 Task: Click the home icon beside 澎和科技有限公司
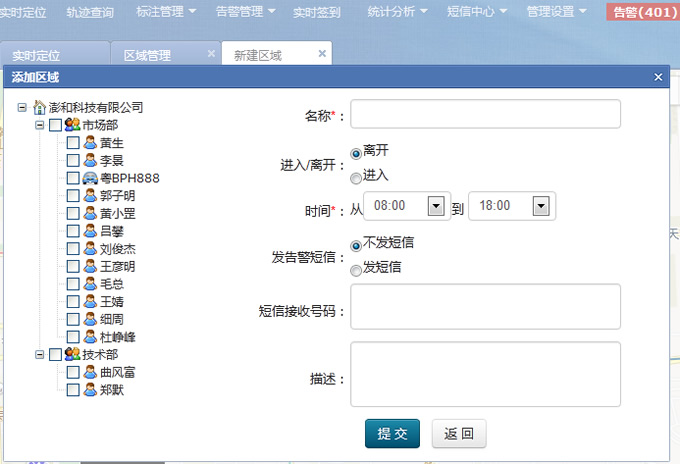coord(40,107)
